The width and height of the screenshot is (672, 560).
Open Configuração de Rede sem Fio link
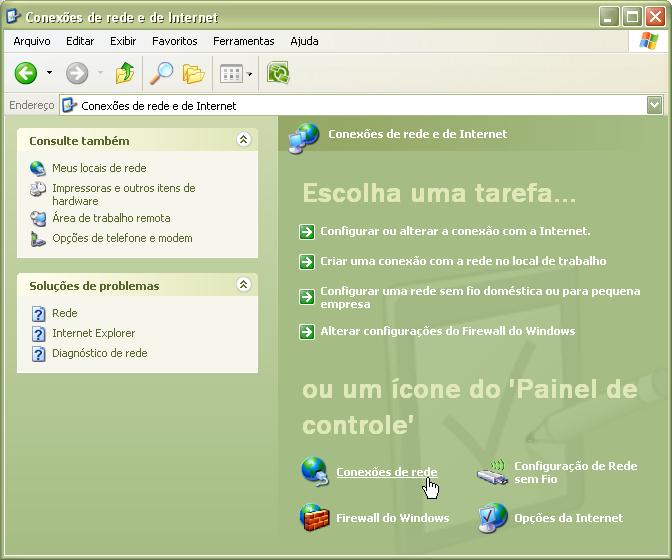pyautogui.click(x=576, y=473)
